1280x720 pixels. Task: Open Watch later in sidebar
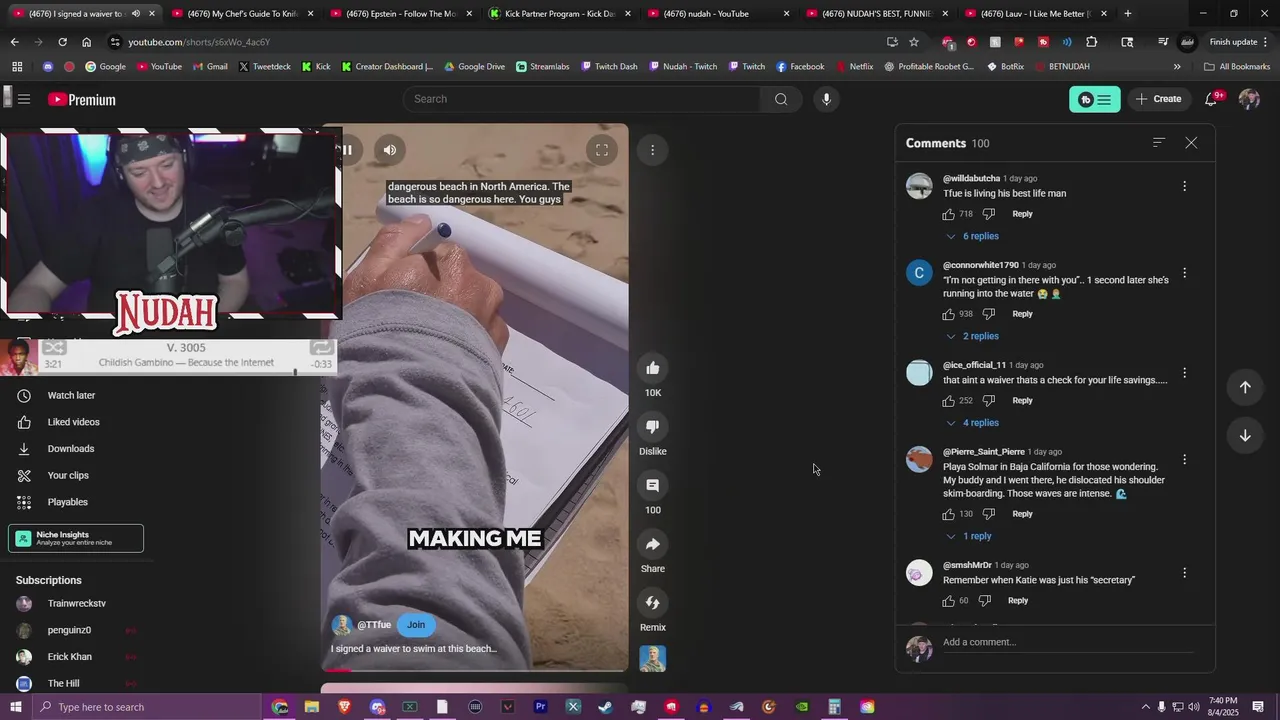point(71,396)
